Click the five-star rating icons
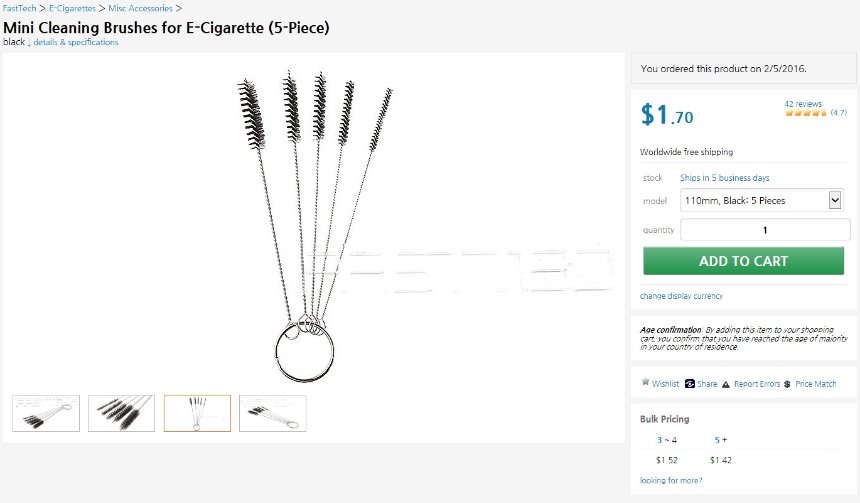860x503 pixels. (x=805, y=113)
